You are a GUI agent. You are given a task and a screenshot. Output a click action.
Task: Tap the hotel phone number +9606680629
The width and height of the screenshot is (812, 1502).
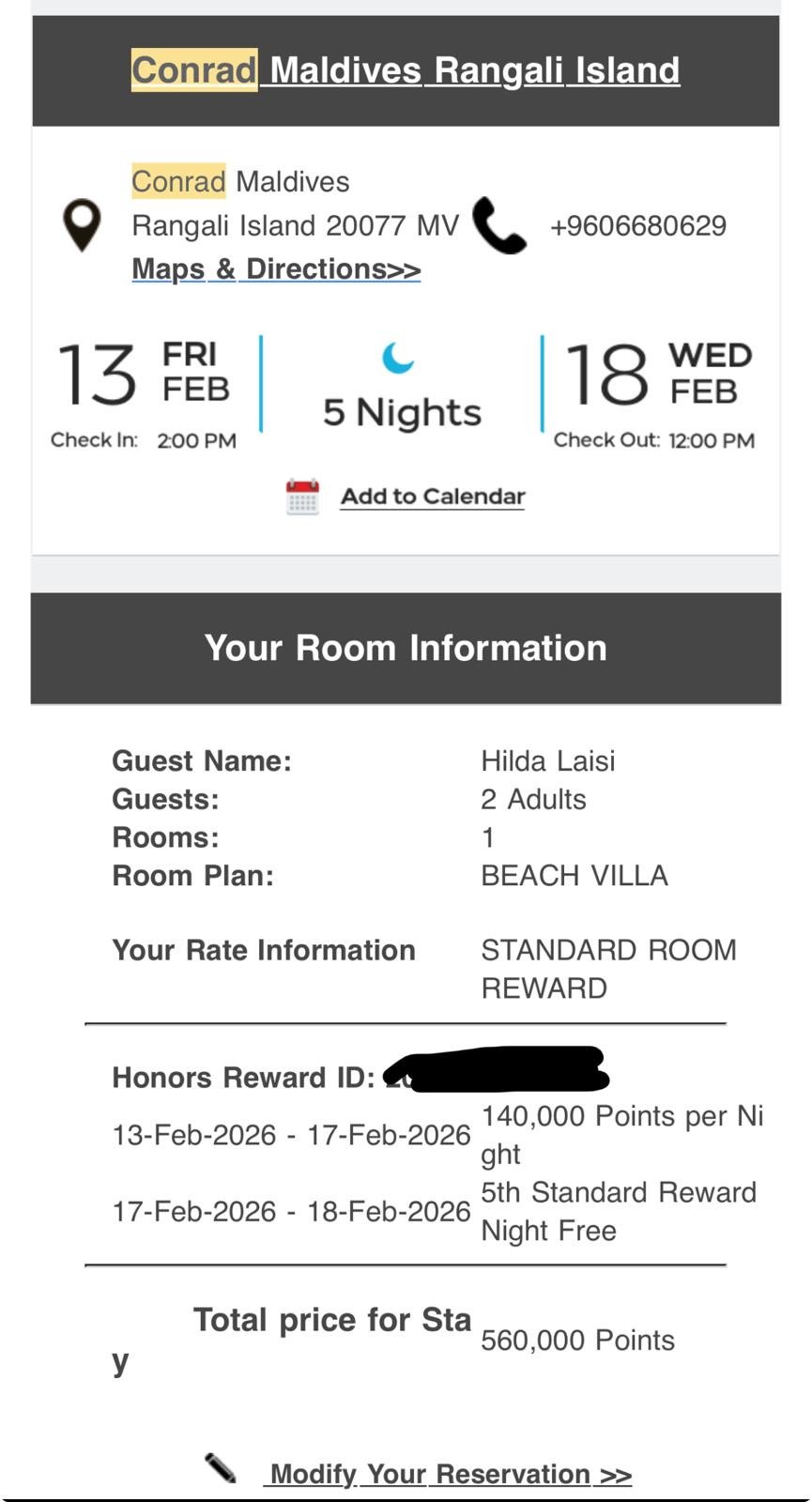[x=637, y=226]
